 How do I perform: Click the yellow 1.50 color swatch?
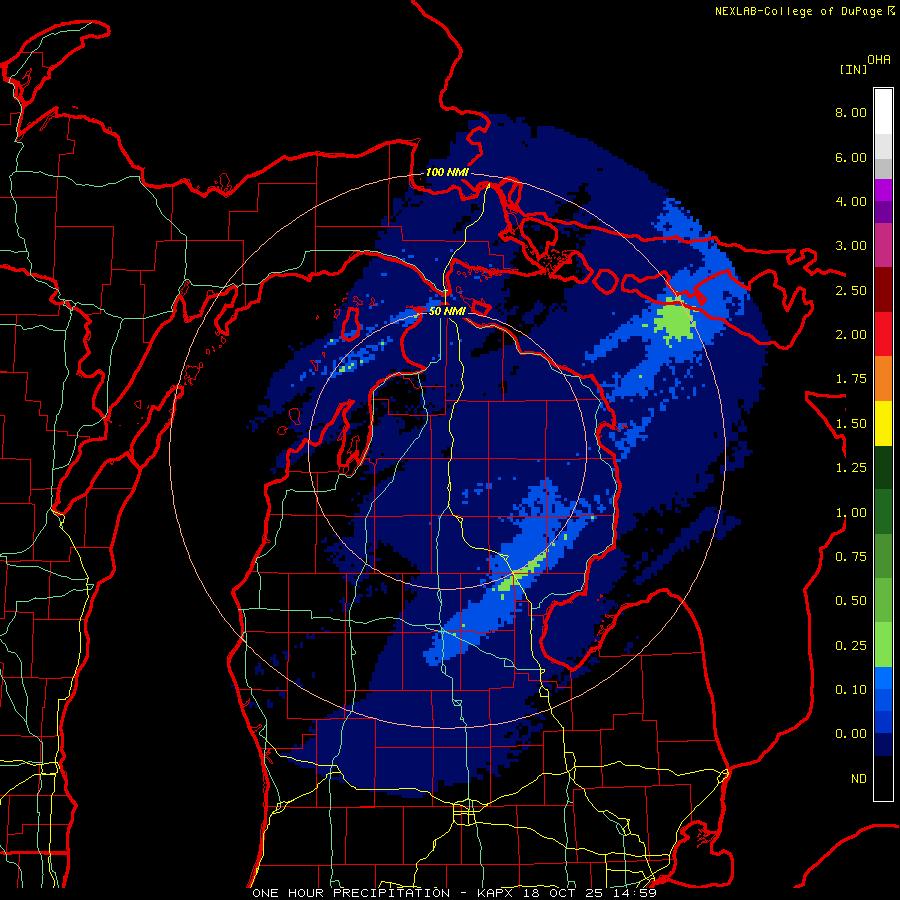coord(883,423)
